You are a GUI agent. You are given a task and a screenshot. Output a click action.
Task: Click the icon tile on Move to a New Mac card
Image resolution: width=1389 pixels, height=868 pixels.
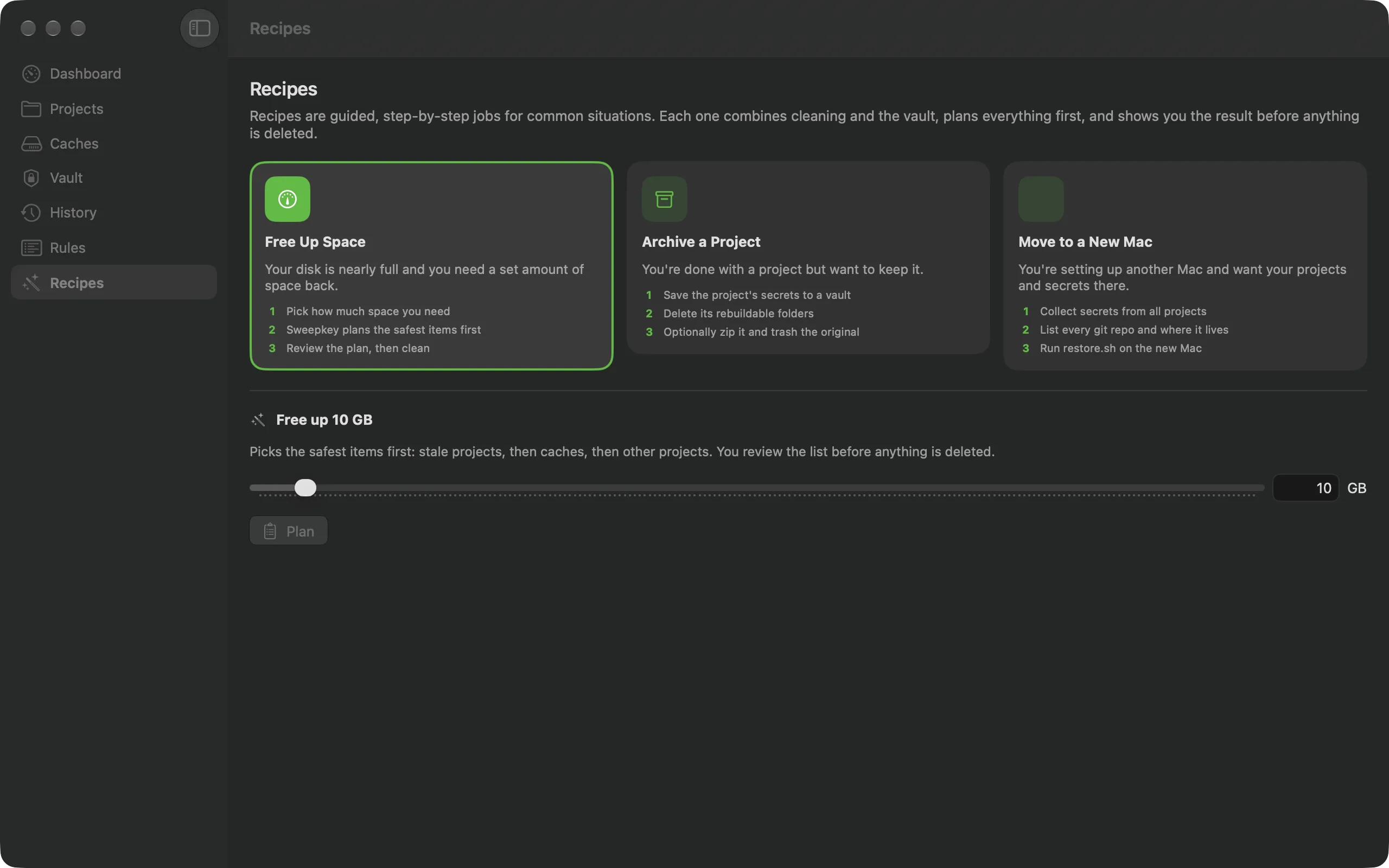point(1041,199)
